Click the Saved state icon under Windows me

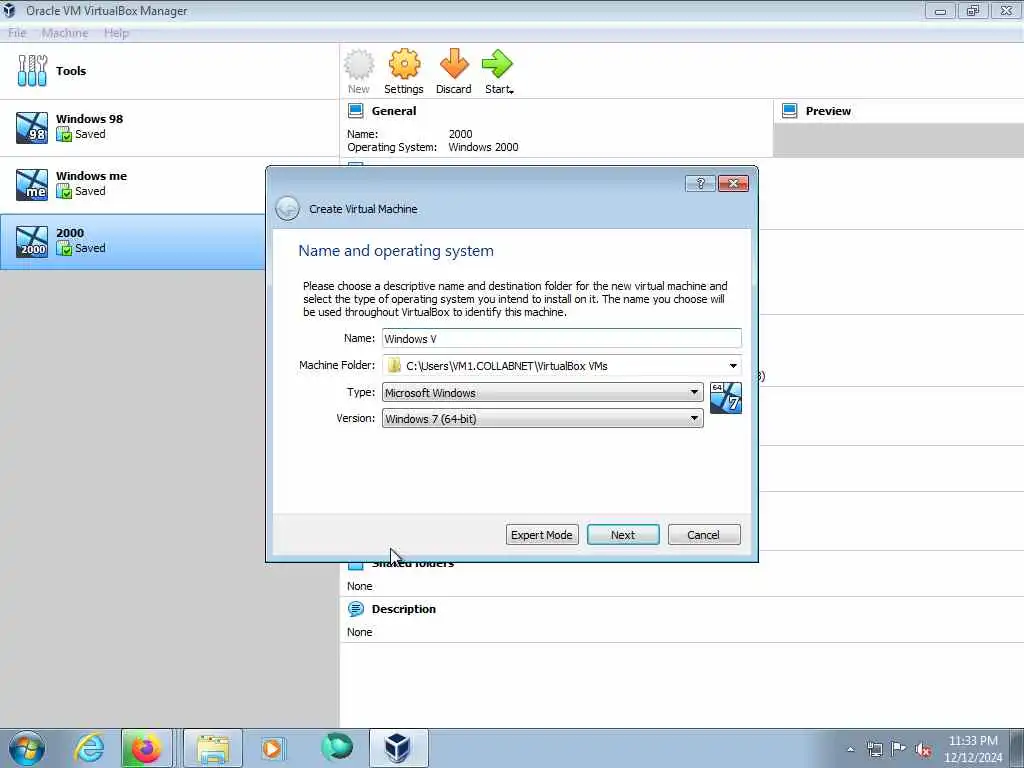coord(64,191)
